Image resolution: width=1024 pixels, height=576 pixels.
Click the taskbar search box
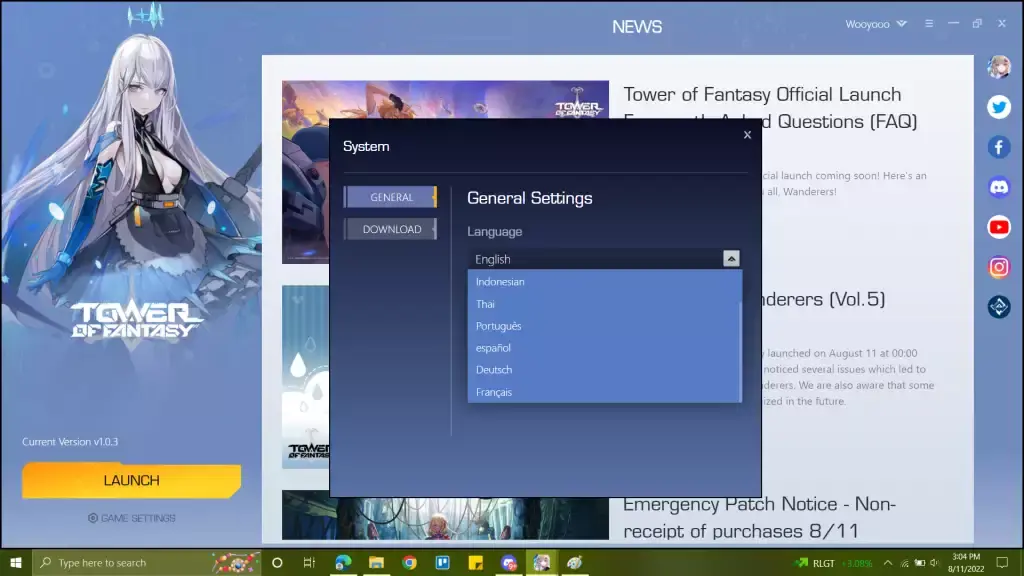pos(146,562)
